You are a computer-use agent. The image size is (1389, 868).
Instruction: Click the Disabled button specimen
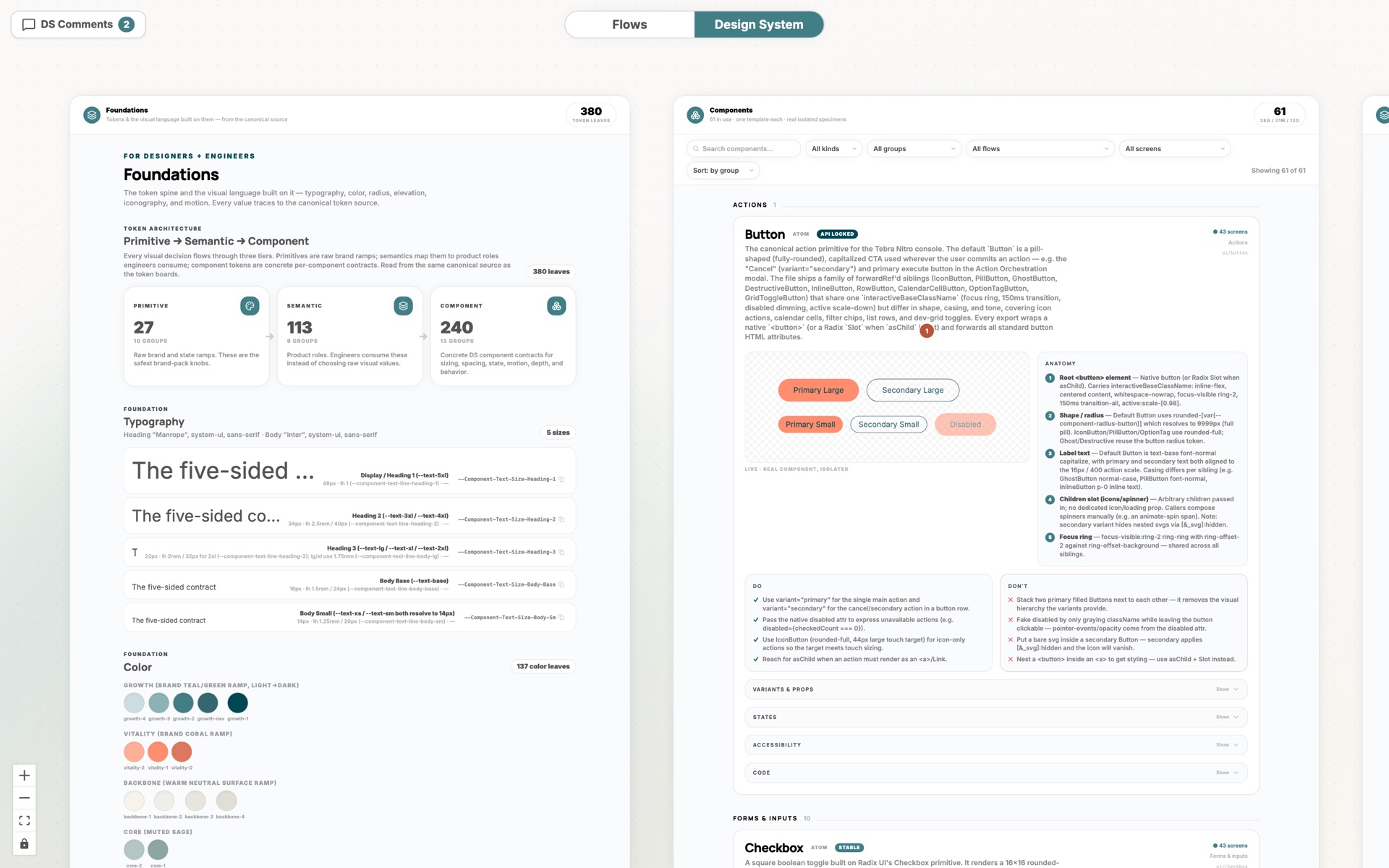tap(965, 425)
